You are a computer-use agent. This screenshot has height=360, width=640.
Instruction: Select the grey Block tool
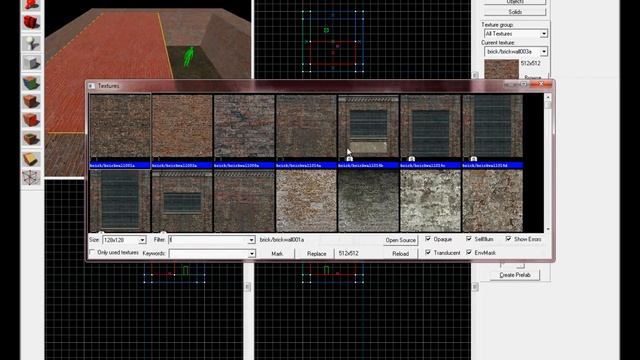point(31,63)
